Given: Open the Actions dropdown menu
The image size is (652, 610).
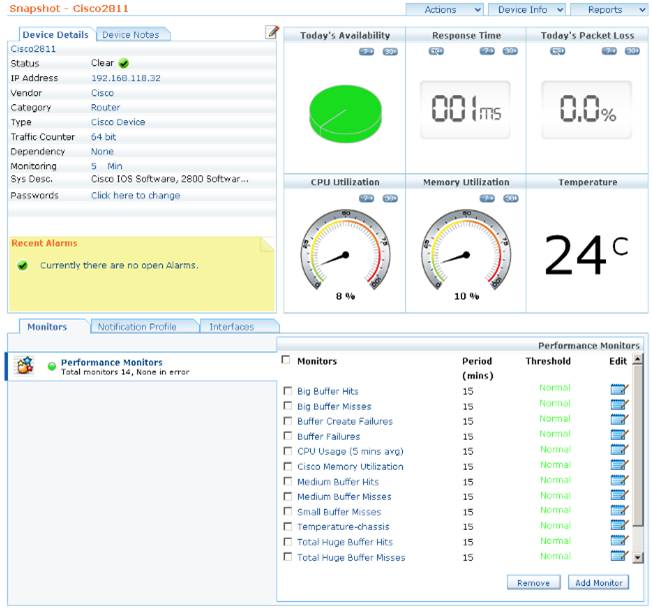Looking at the screenshot, I should pos(445,10).
